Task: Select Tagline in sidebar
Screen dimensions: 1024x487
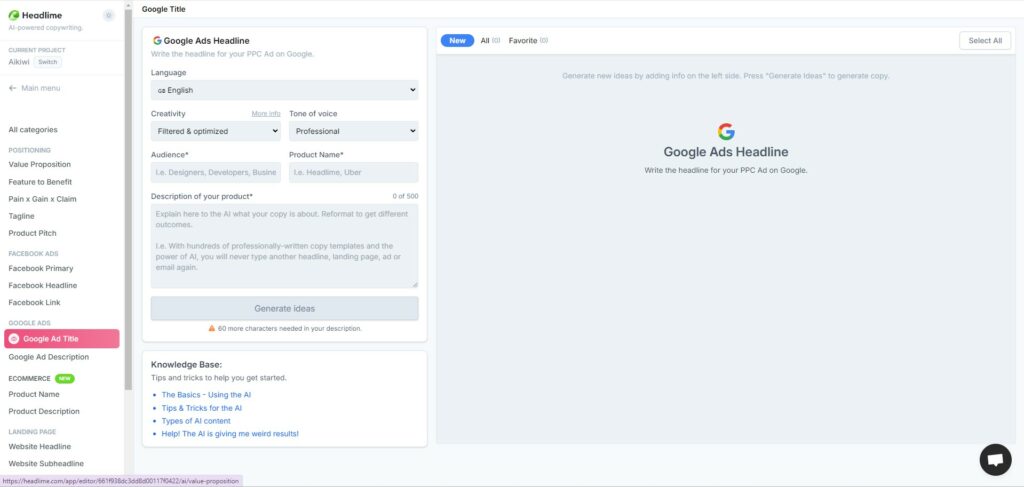Action: click(x=22, y=216)
